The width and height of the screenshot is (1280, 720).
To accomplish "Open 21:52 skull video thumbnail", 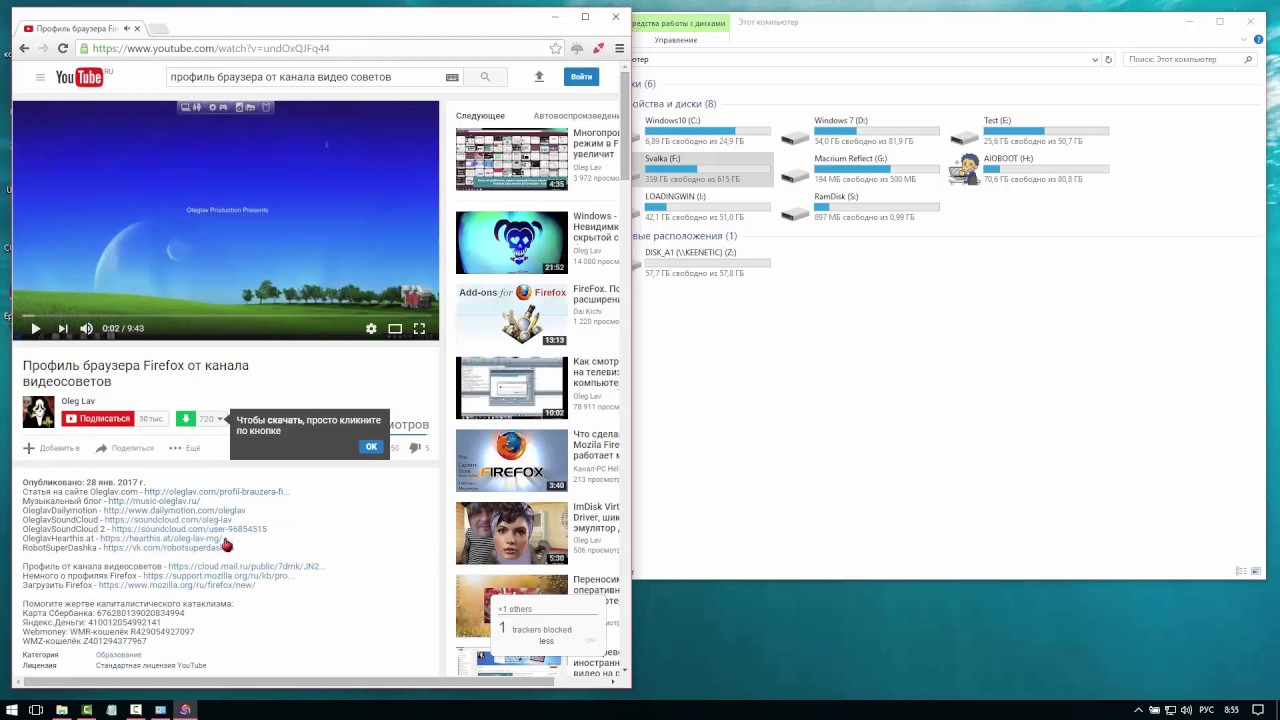I will (511, 242).
